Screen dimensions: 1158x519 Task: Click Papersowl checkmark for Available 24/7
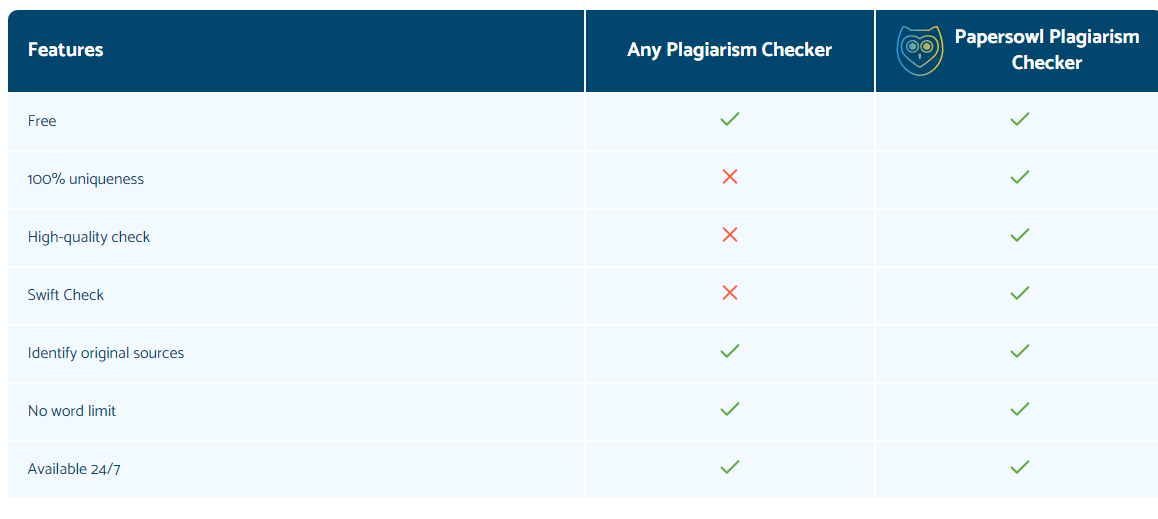(x=1020, y=467)
